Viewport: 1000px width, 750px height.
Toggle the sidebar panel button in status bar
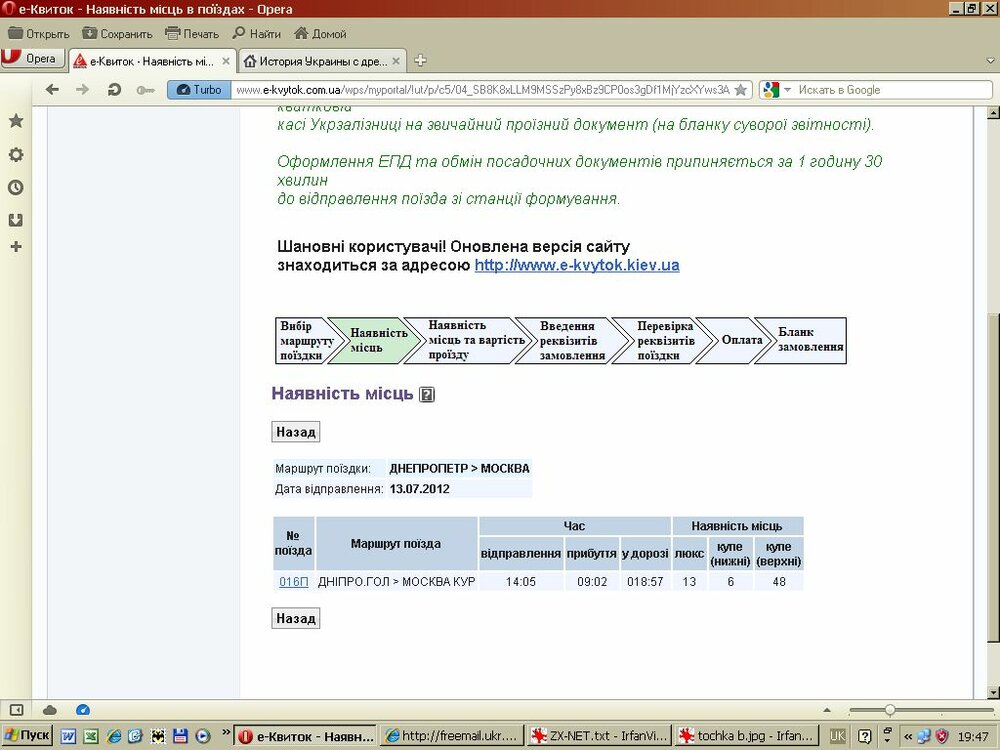[x=17, y=710]
